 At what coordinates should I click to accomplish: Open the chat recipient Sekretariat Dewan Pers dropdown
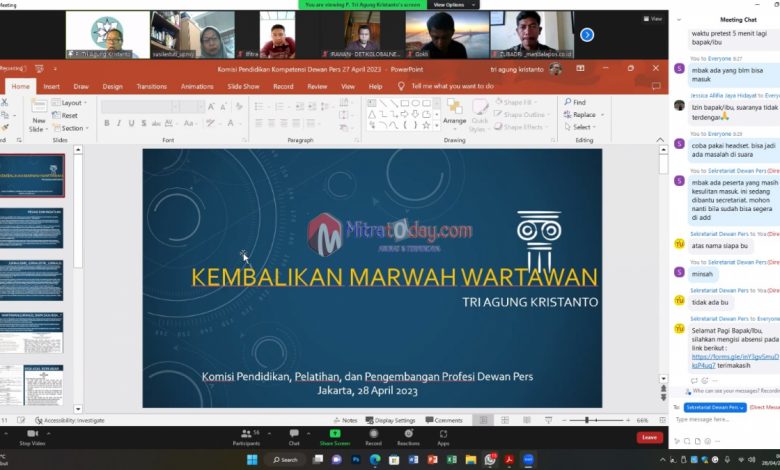(715, 407)
